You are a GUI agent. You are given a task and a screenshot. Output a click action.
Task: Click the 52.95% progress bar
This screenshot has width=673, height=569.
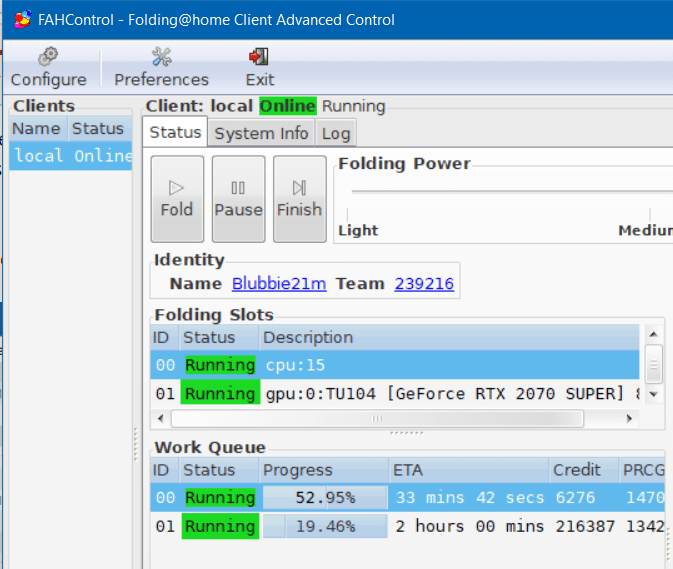click(x=325, y=497)
